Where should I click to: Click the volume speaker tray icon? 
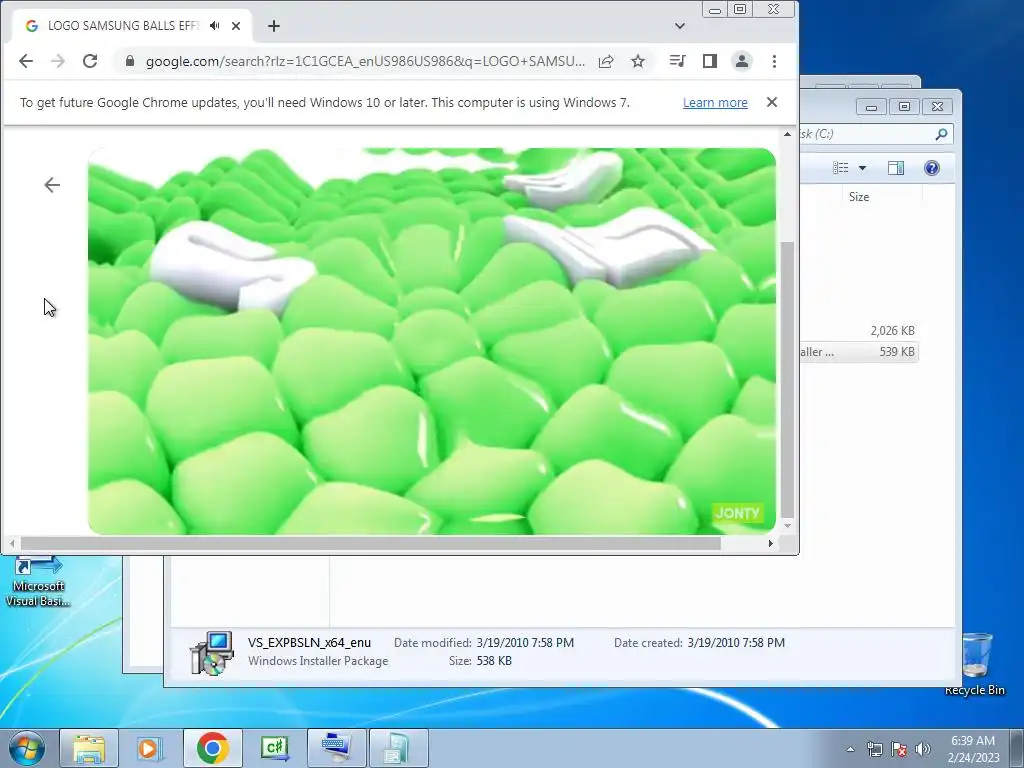click(923, 749)
